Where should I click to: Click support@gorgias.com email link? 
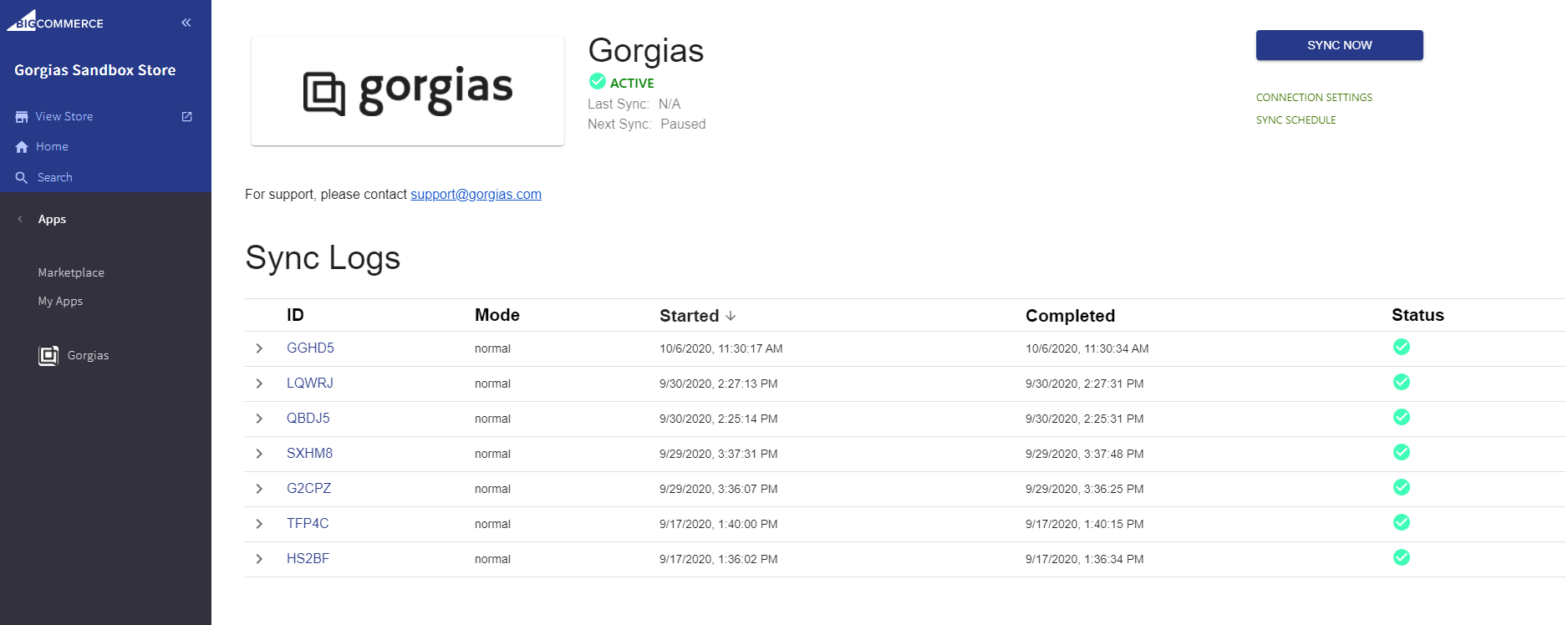(476, 194)
